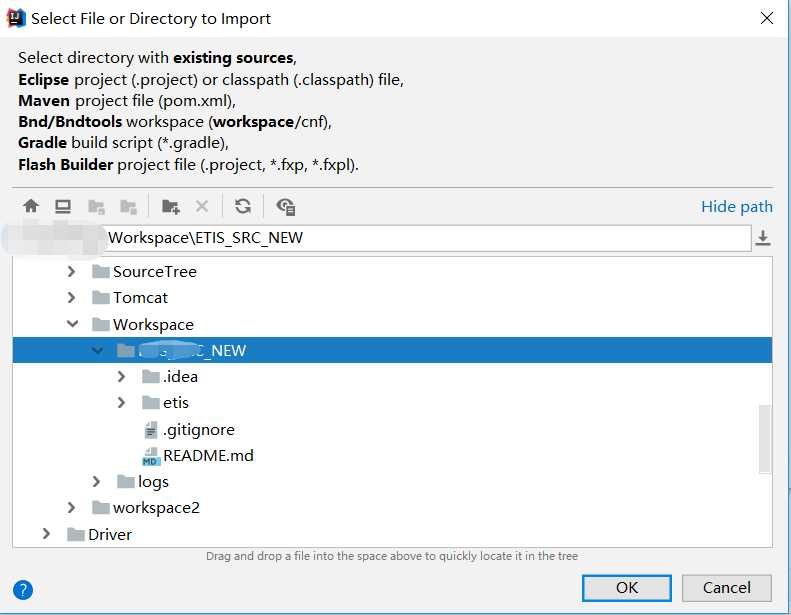This screenshot has width=791, height=615.
Task: Select the README.md file
Action: pyautogui.click(x=208, y=456)
